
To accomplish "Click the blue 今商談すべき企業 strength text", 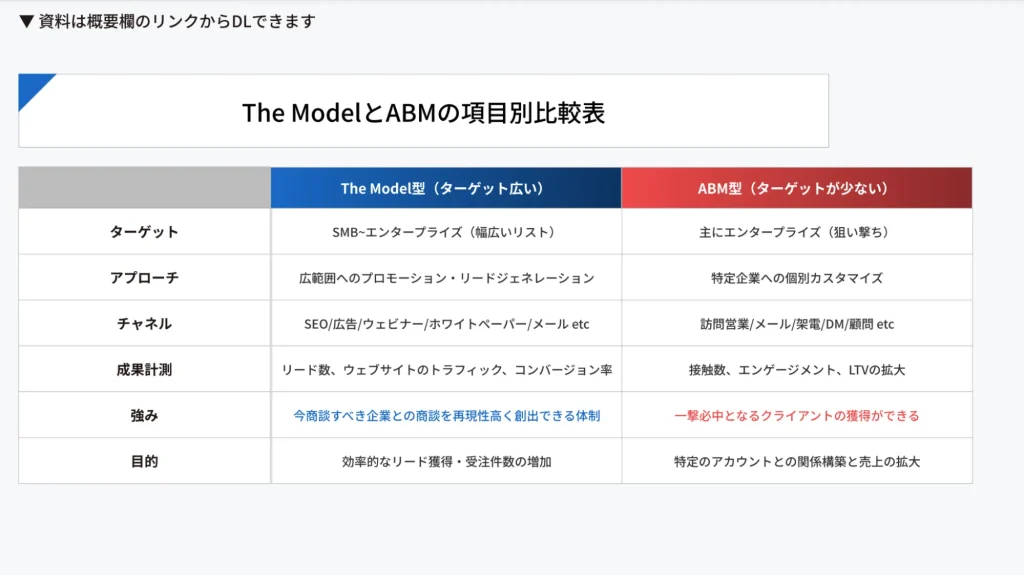I will pyautogui.click(x=446, y=415).
